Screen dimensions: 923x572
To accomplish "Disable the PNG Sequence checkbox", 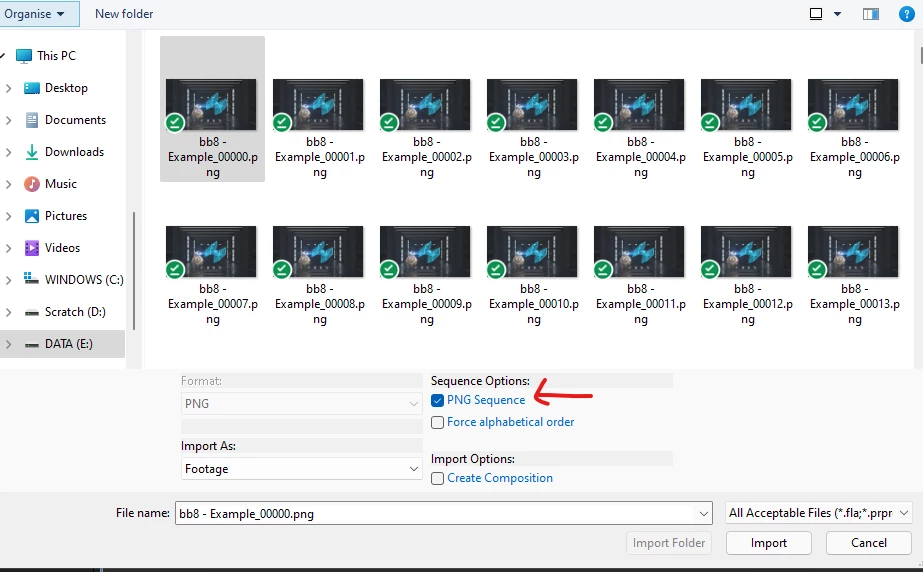I will click(437, 401).
